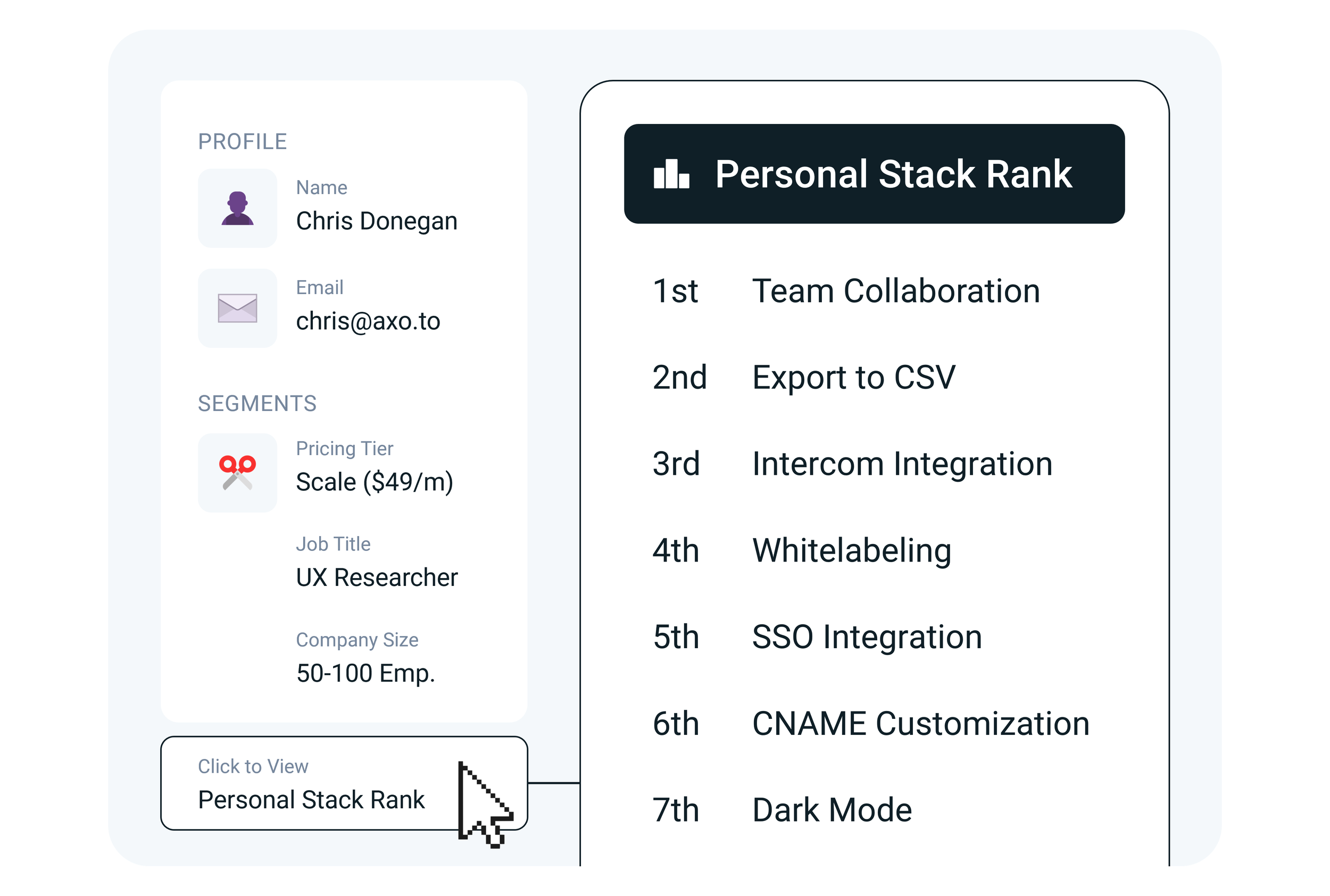Click the name Chris Donegan
This screenshot has height=896, width=1330.
(x=376, y=222)
